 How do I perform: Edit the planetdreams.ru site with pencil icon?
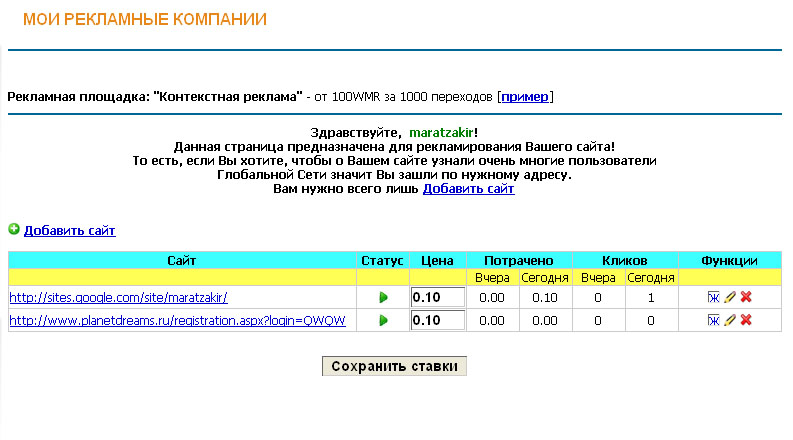point(730,320)
